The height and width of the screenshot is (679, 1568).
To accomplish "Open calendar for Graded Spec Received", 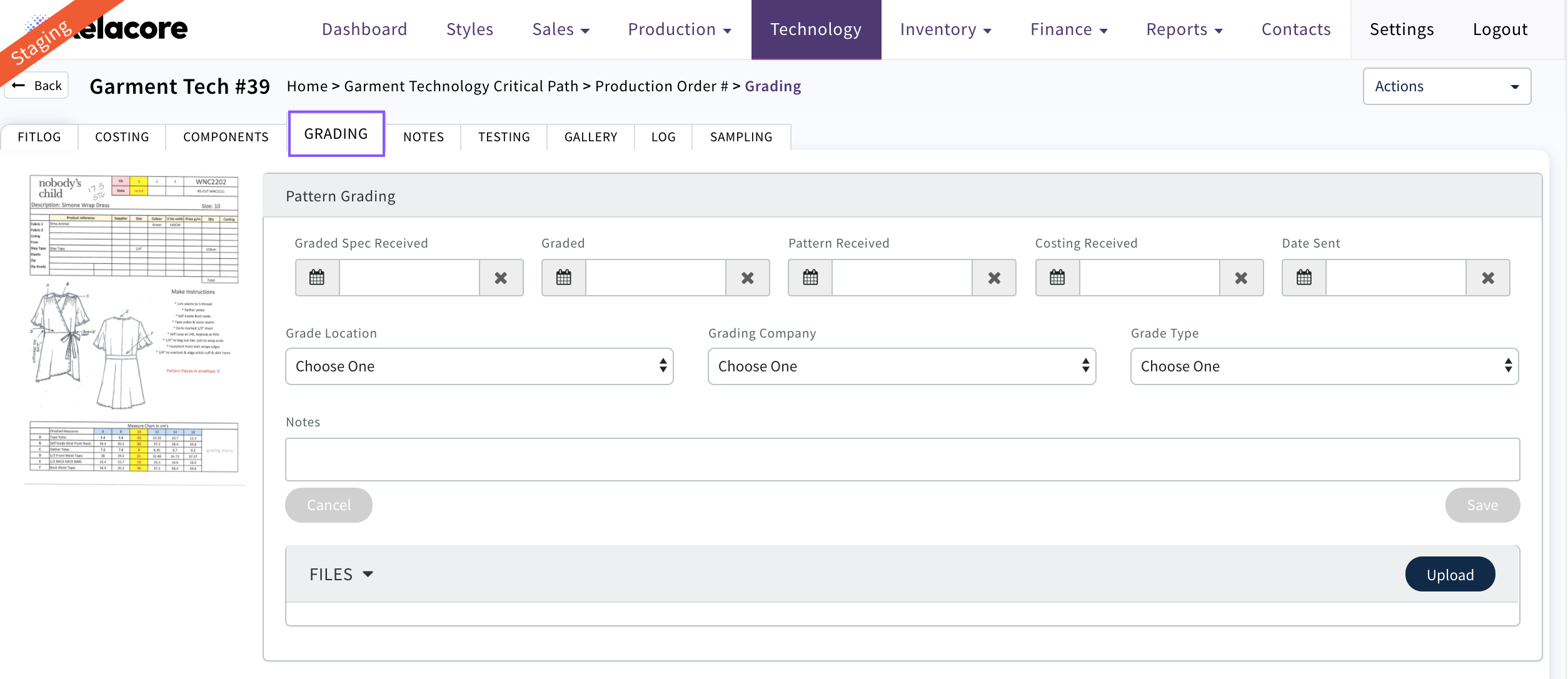I will (x=317, y=278).
